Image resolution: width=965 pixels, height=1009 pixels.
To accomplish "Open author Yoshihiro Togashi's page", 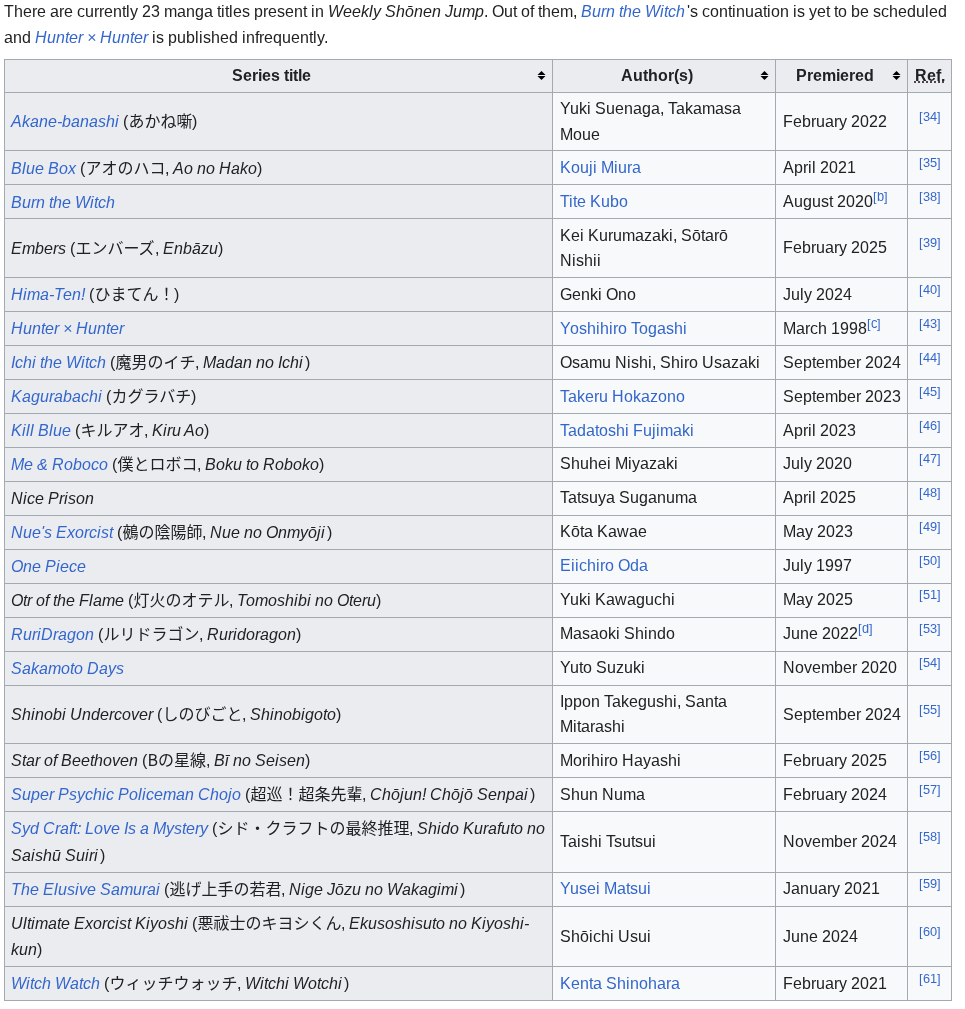I will [x=623, y=329].
